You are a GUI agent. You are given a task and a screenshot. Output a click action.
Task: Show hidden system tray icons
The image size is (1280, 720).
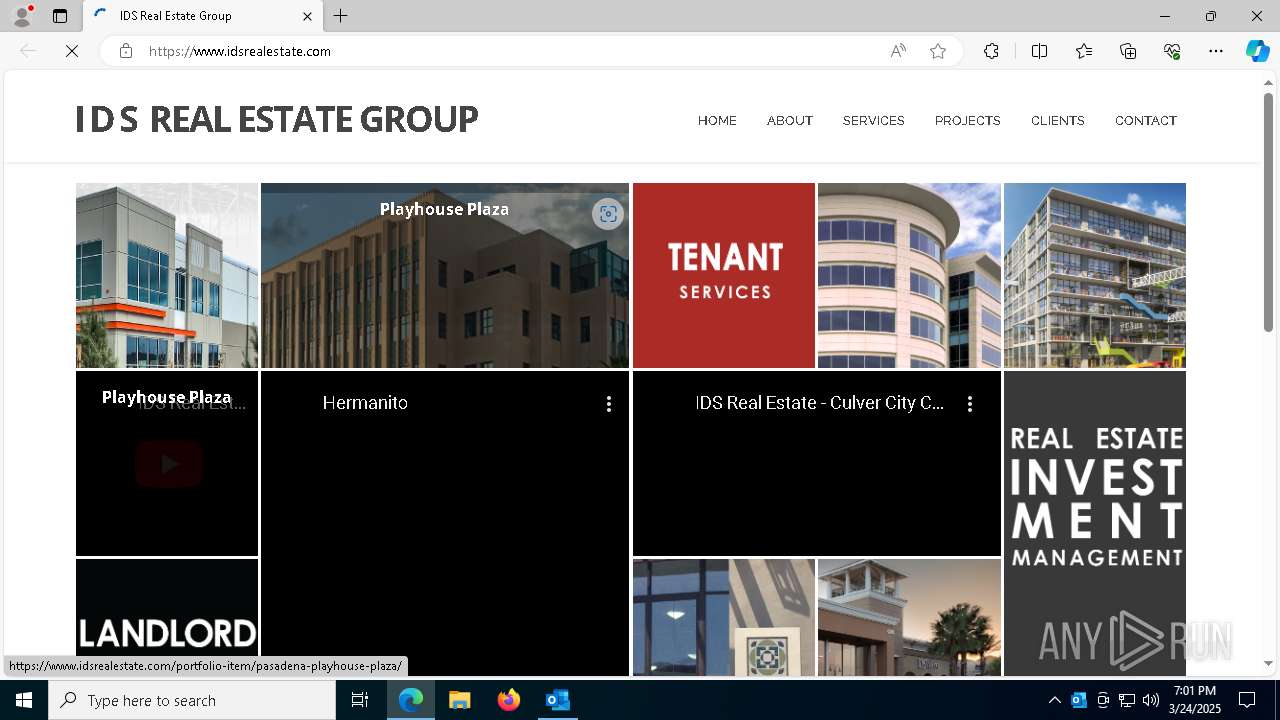tap(1054, 700)
